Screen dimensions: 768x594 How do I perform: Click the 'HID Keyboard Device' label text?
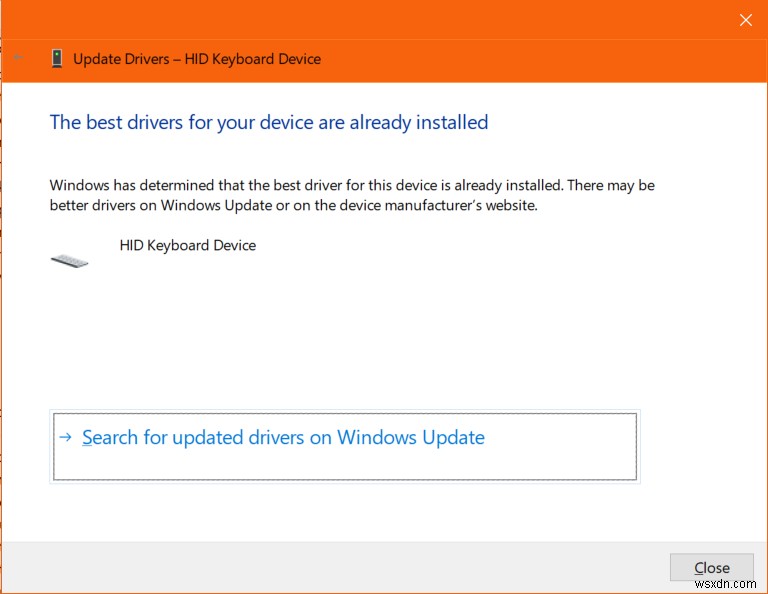coord(188,245)
